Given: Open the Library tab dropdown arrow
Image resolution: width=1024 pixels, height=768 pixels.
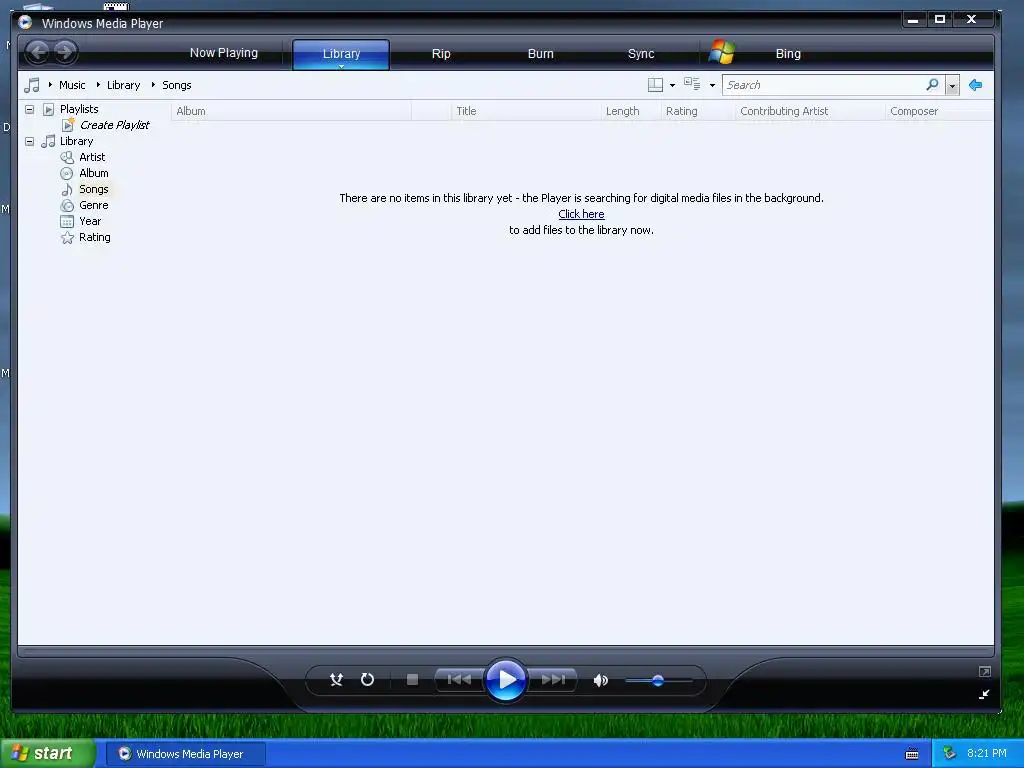Looking at the screenshot, I should [341, 66].
